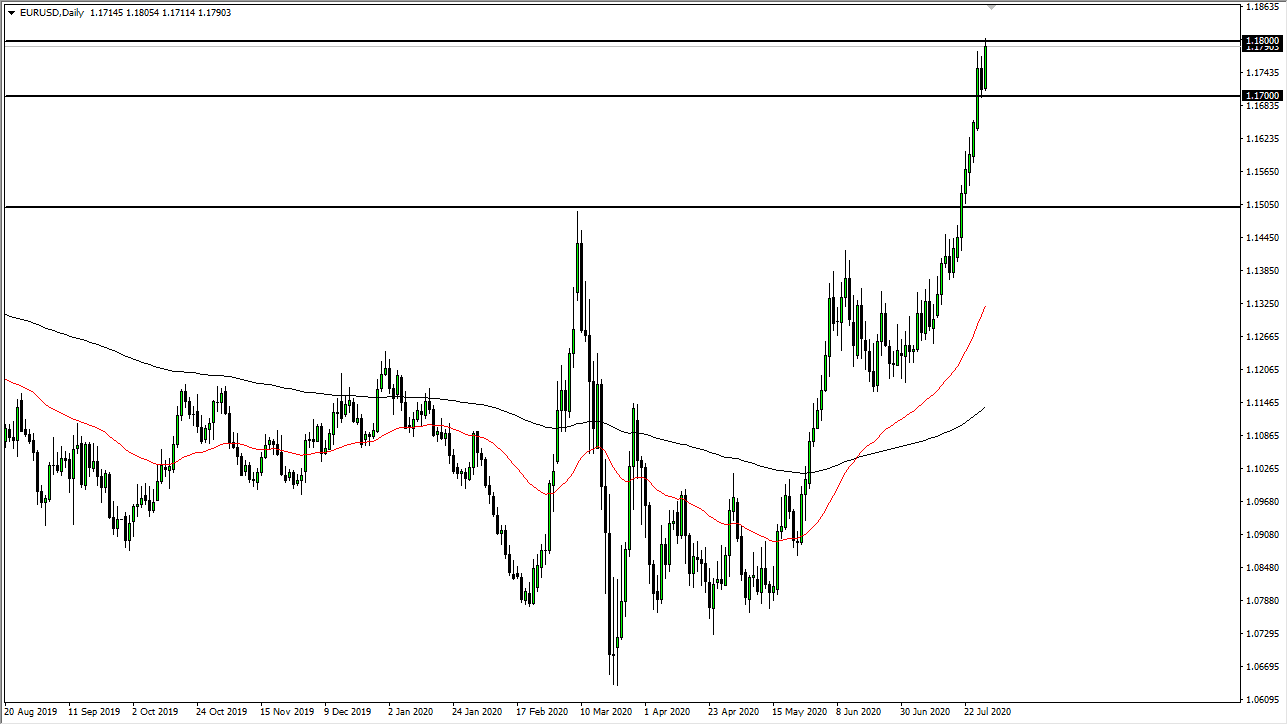
Task: Click the 1.18635 value on price scale
Action: [1264, 7]
